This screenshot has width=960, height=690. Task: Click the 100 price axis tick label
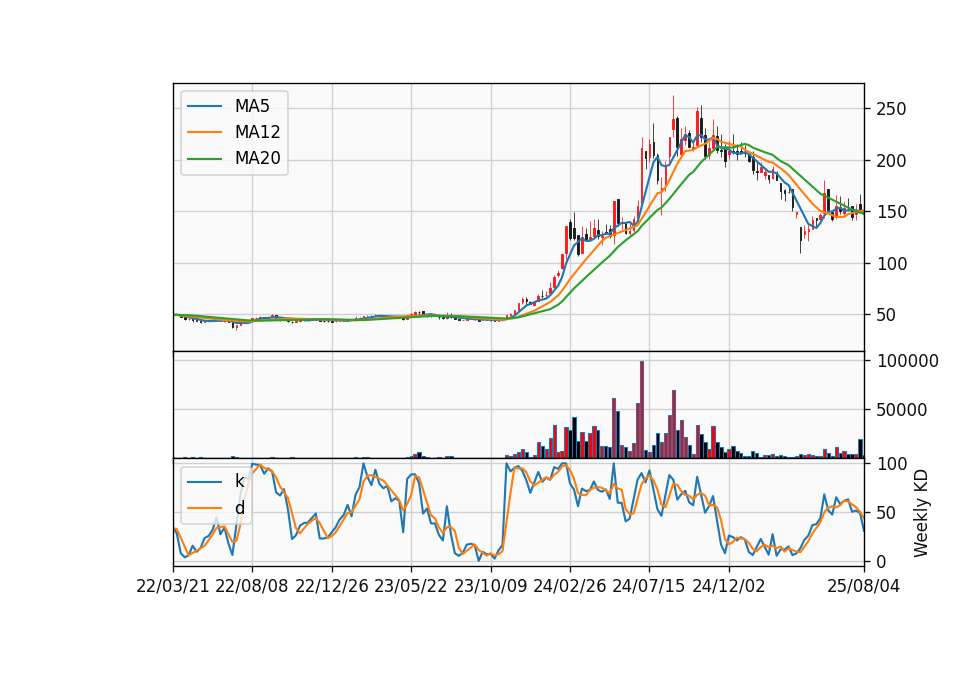tap(891, 264)
